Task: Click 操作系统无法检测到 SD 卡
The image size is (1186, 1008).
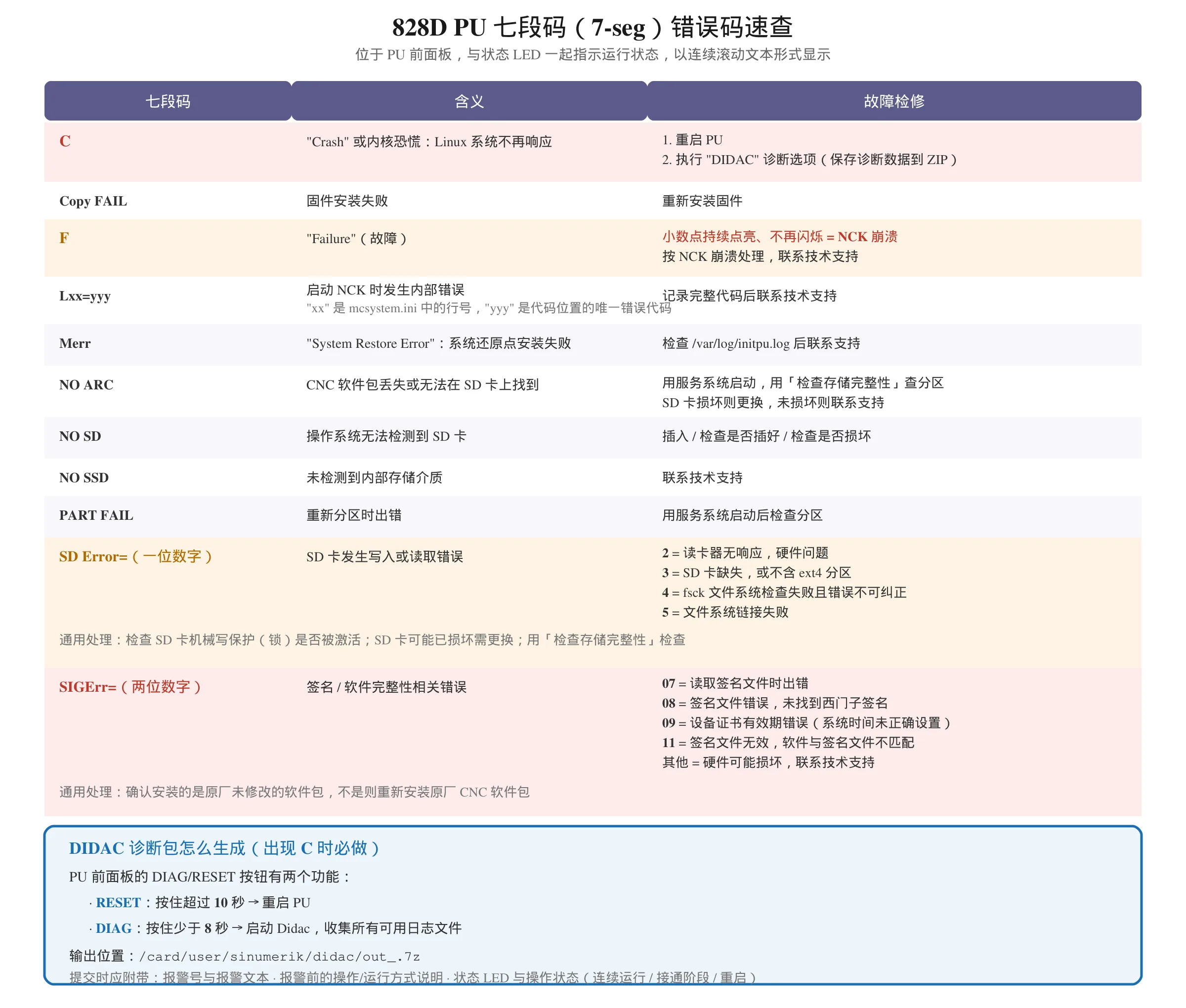Action: pyautogui.click(x=386, y=435)
